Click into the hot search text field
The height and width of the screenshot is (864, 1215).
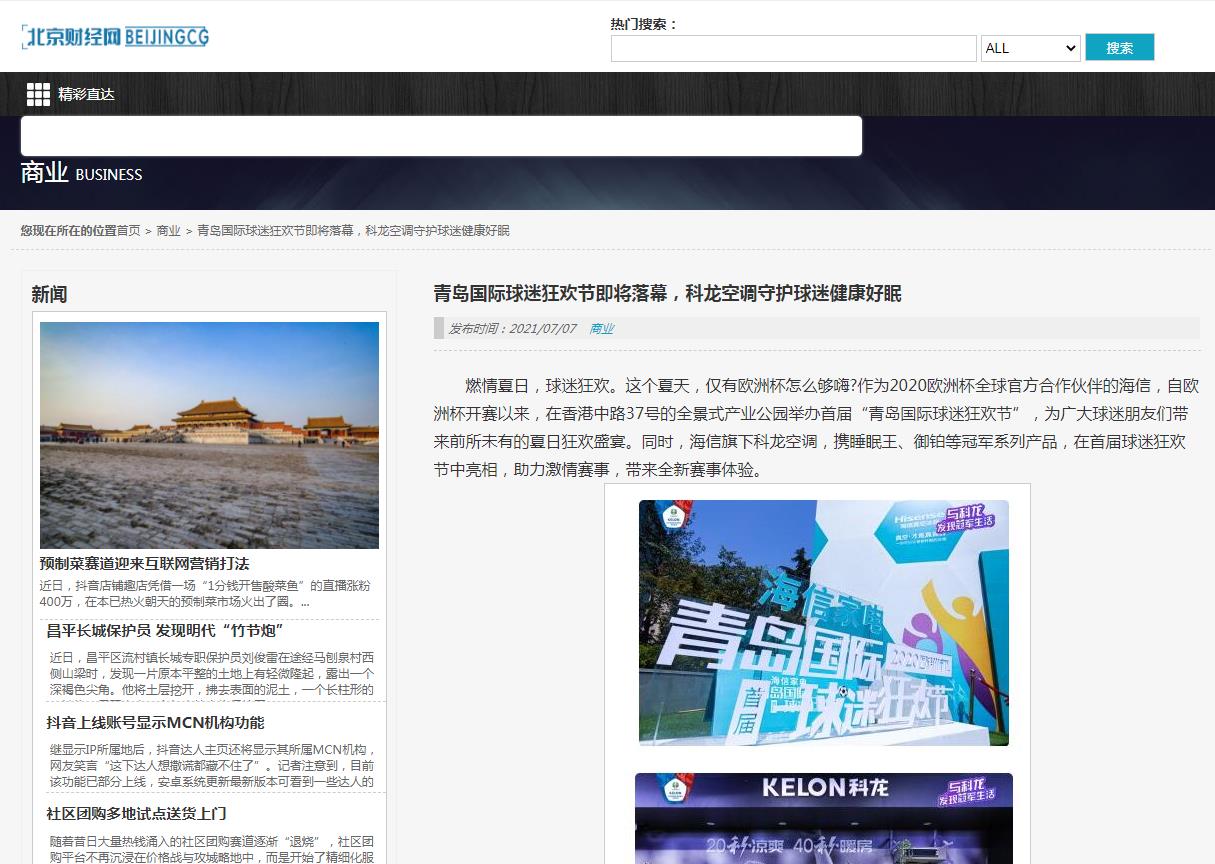(793, 48)
